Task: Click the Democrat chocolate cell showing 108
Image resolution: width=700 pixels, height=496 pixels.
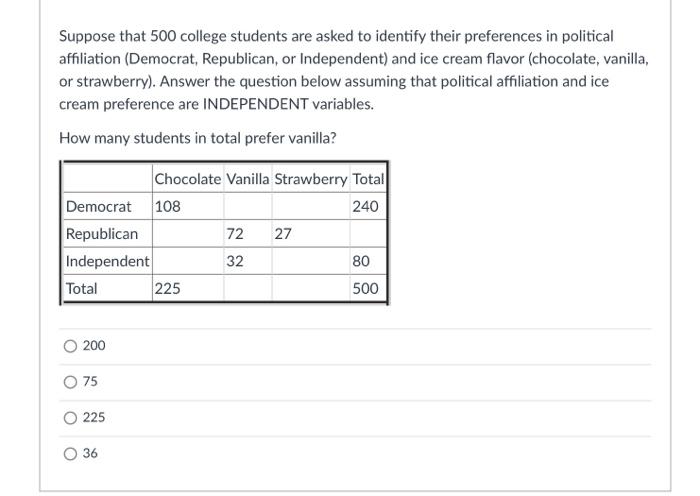Action: (x=188, y=206)
